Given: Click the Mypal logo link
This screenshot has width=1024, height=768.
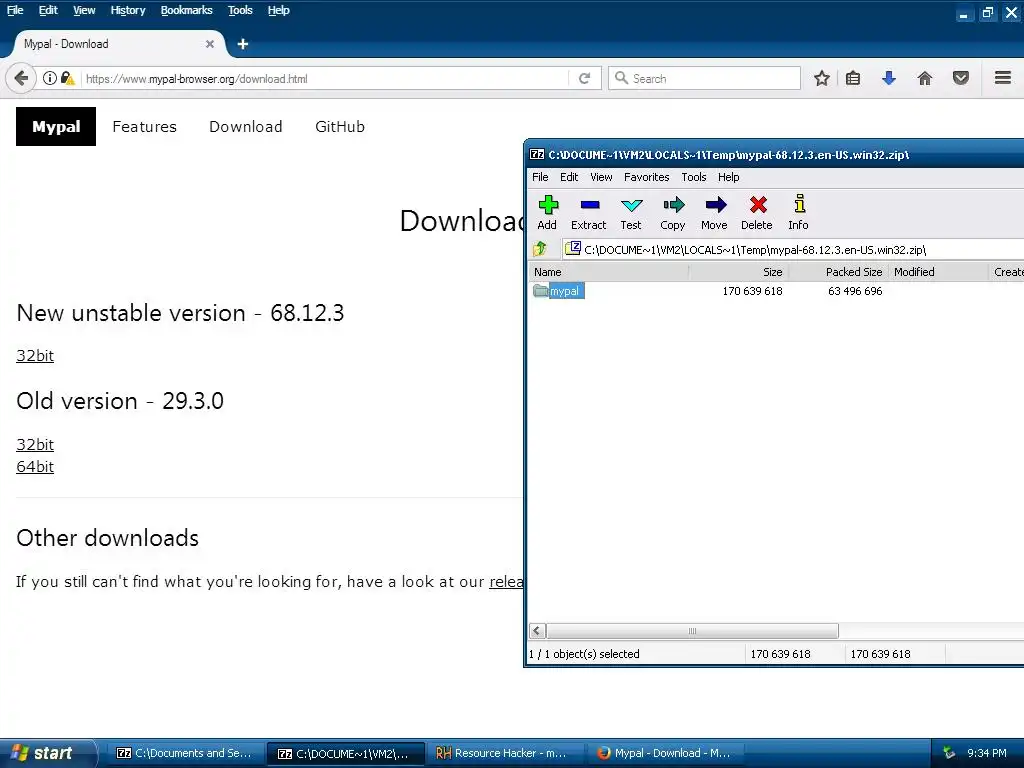Looking at the screenshot, I should tap(56, 127).
